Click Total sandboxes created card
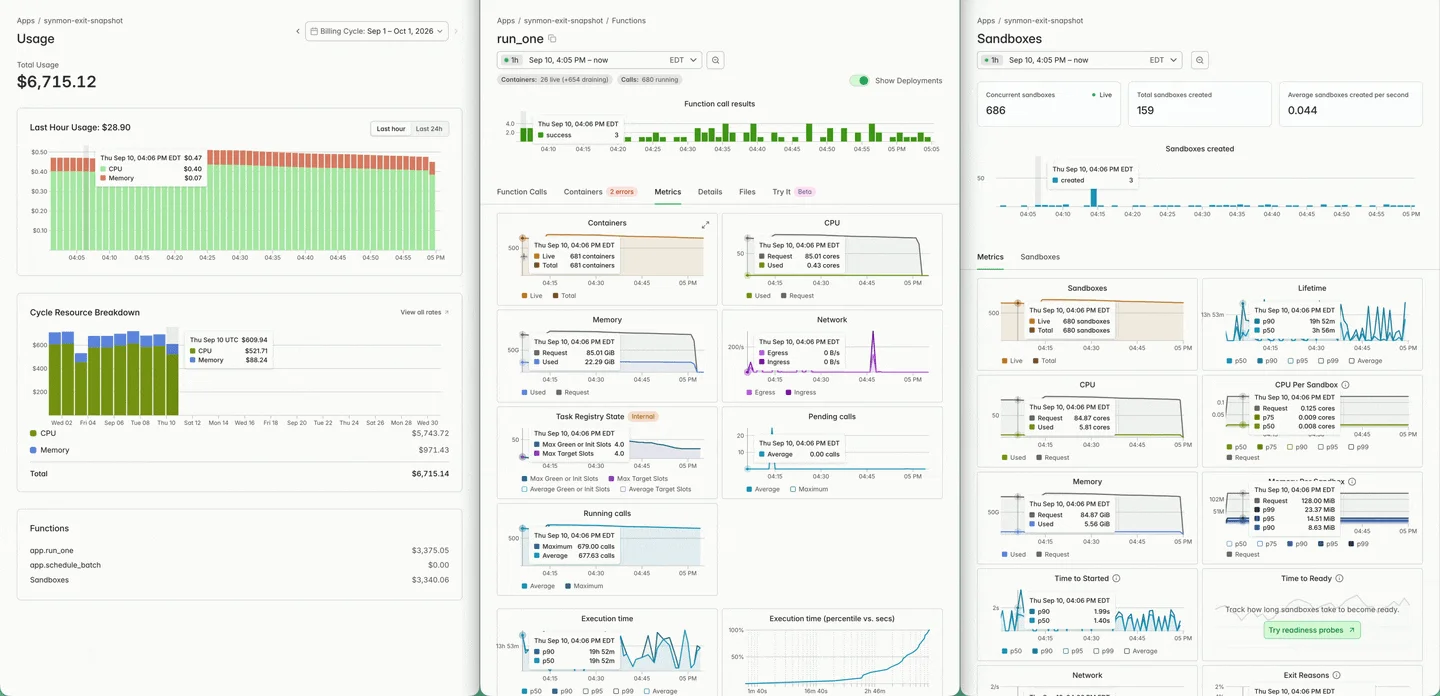 tap(1199, 103)
